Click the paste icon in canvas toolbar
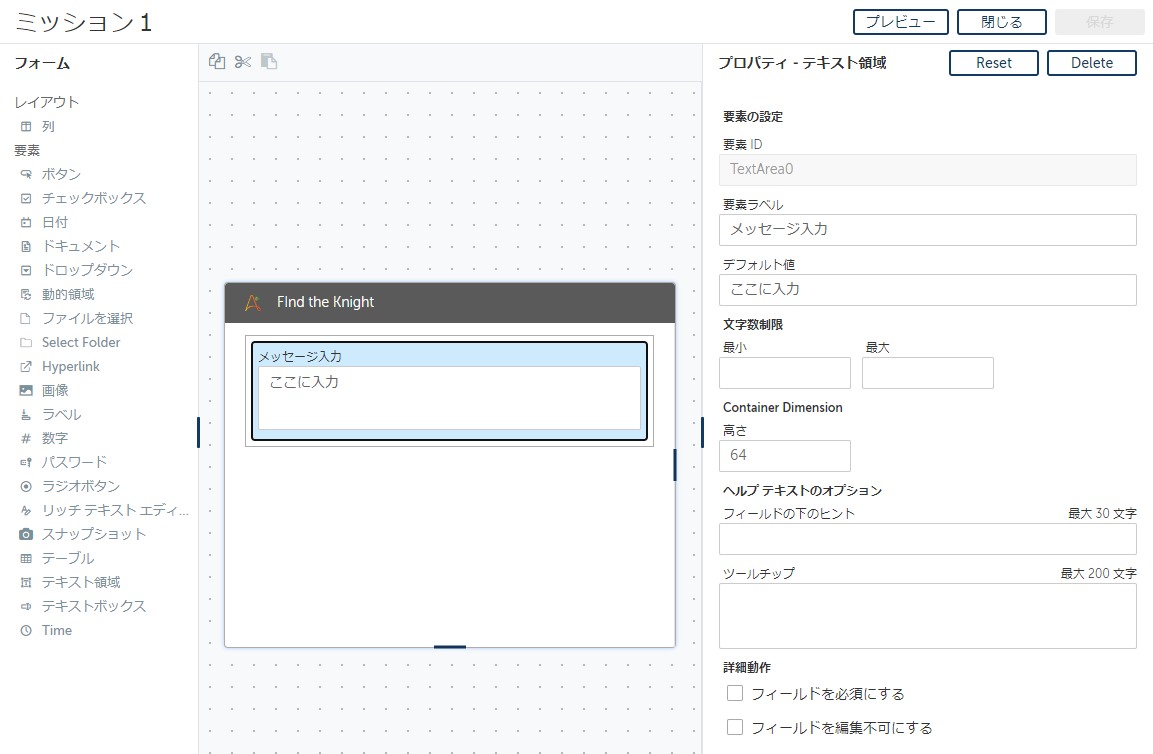Image resolution: width=1153 pixels, height=754 pixels. (x=269, y=62)
